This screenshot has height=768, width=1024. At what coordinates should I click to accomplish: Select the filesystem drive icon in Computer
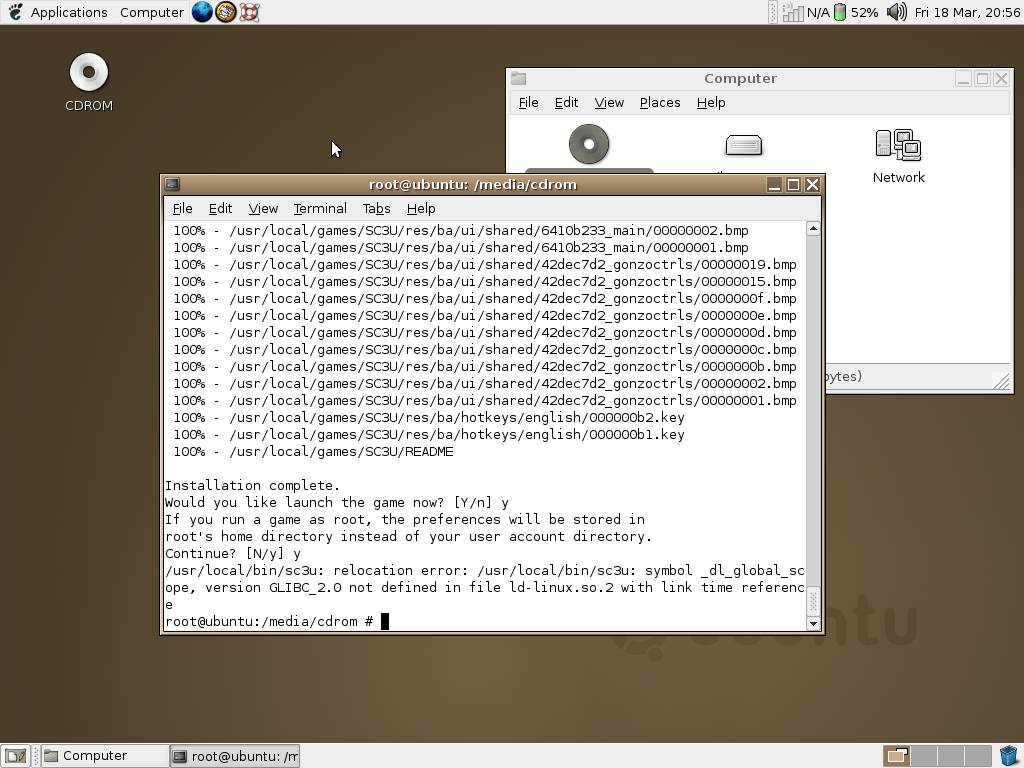(743, 146)
